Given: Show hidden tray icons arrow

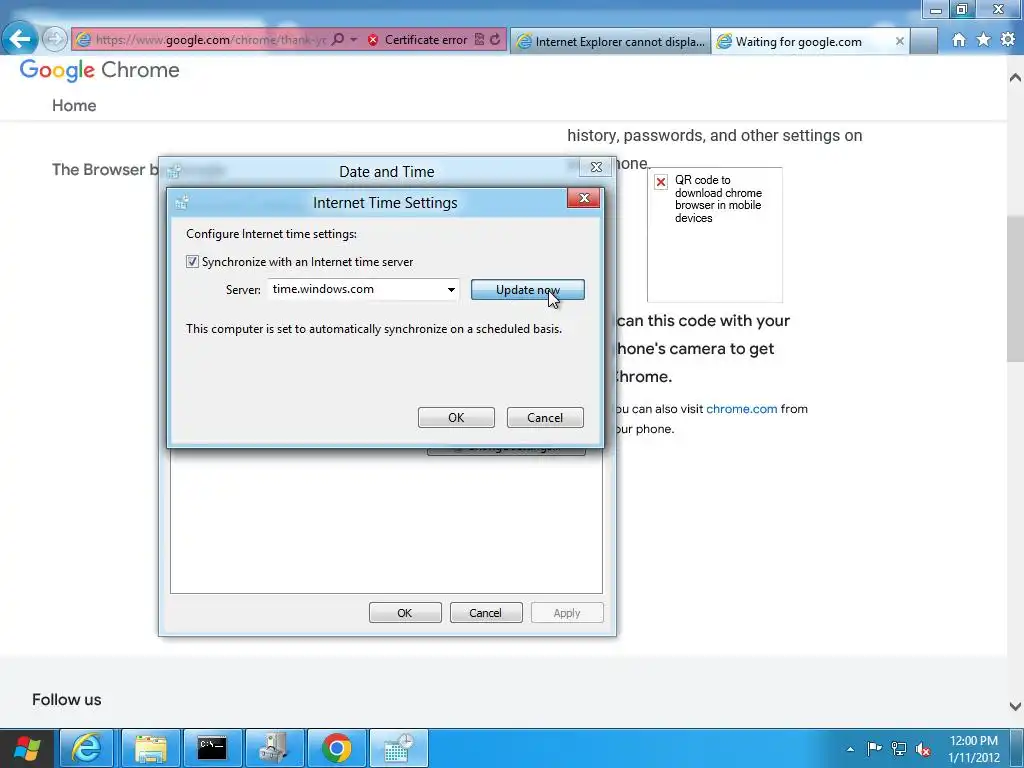Looking at the screenshot, I should [x=850, y=749].
